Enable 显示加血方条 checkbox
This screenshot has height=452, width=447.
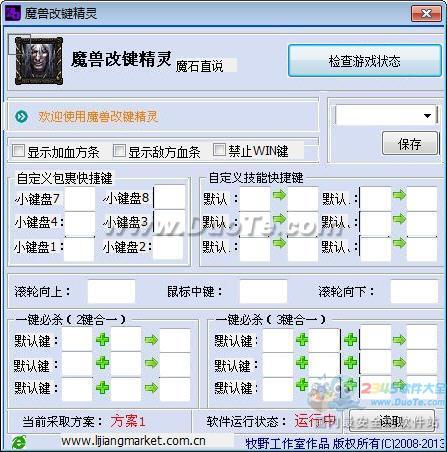[x=18, y=151]
